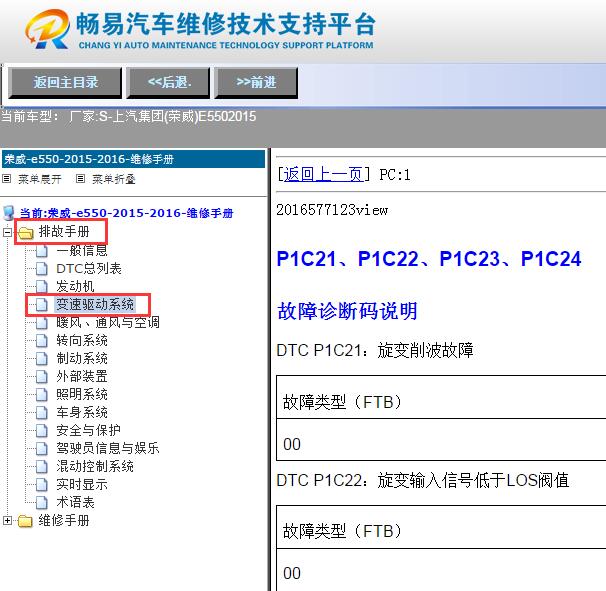
Task: Open the 返回上一页 link
Action: 323,174
